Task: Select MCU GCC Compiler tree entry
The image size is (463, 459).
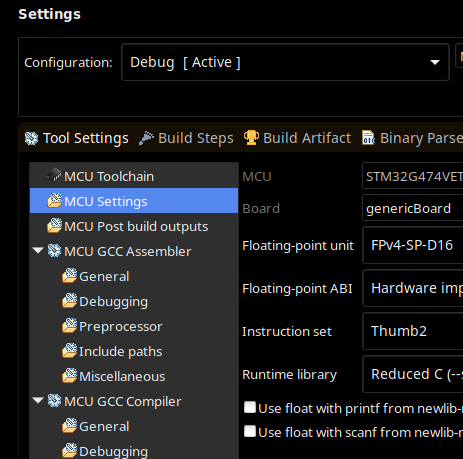Action: click(123, 402)
